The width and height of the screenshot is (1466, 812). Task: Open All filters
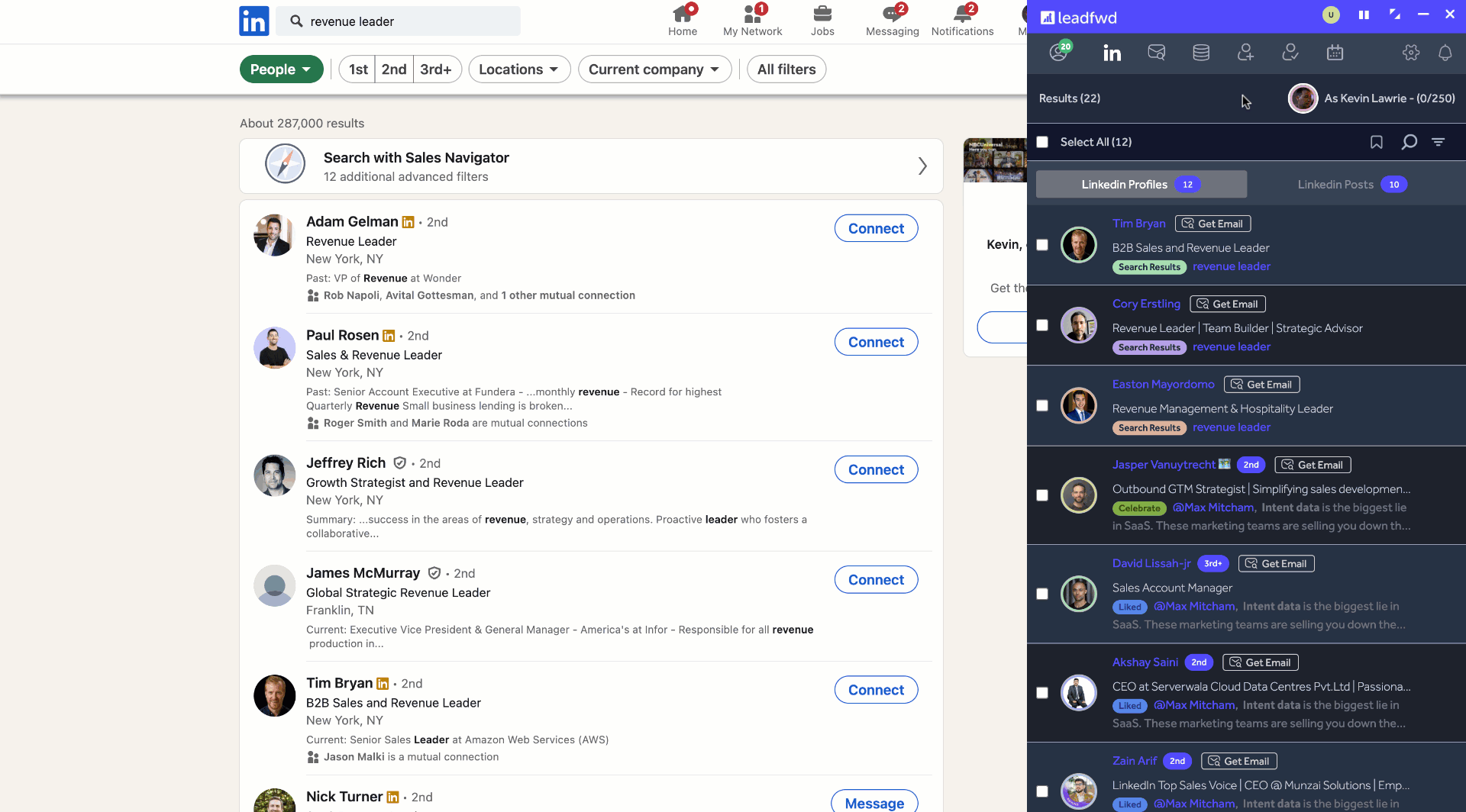click(x=786, y=69)
